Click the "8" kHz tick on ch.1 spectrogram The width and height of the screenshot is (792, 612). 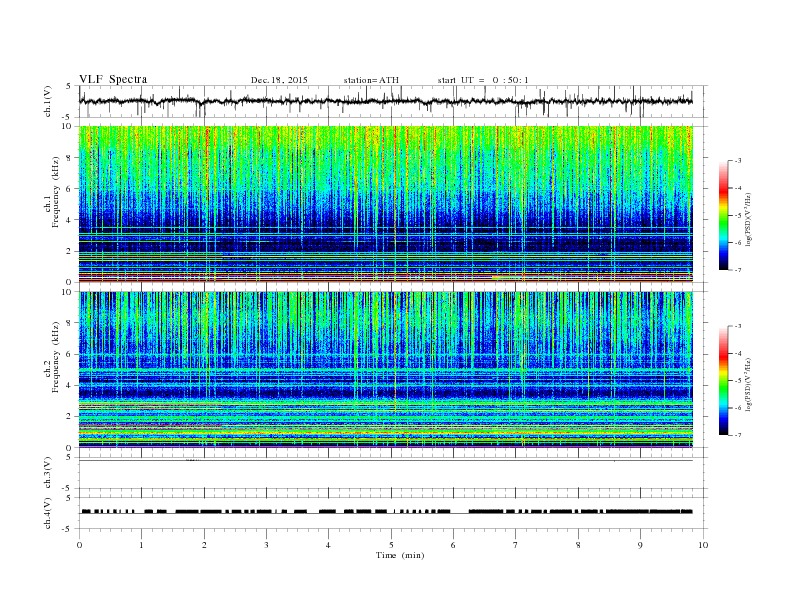pos(70,158)
